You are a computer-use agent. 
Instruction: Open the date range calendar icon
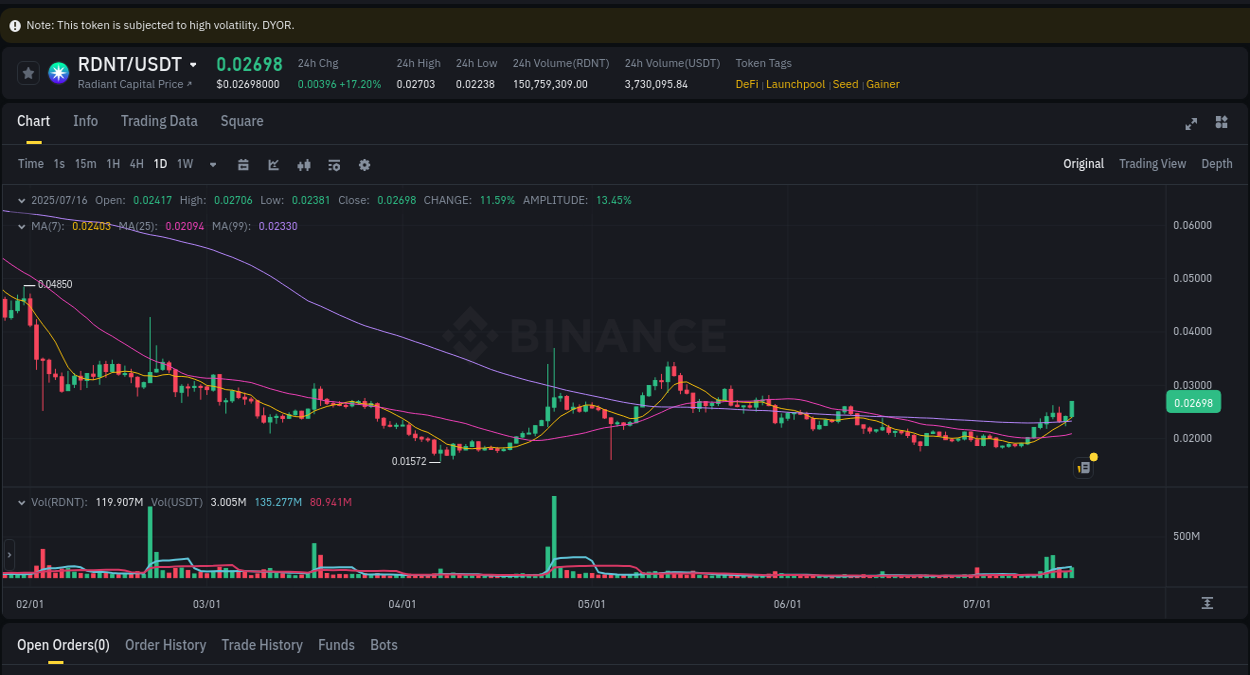click(243, 164)
